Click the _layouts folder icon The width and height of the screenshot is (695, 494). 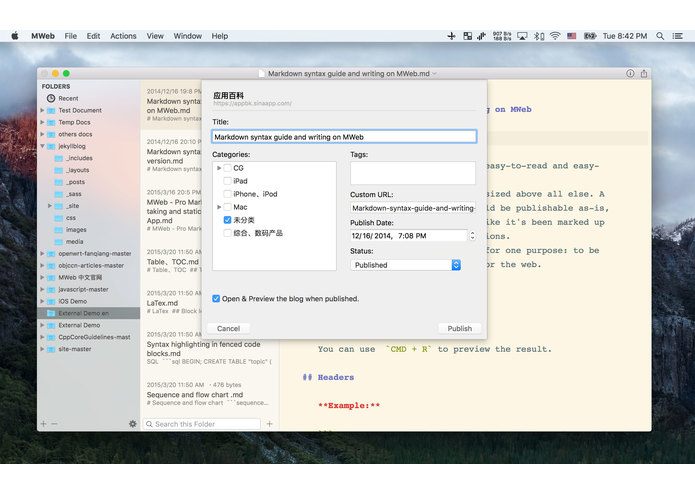(x=59, y=170)
